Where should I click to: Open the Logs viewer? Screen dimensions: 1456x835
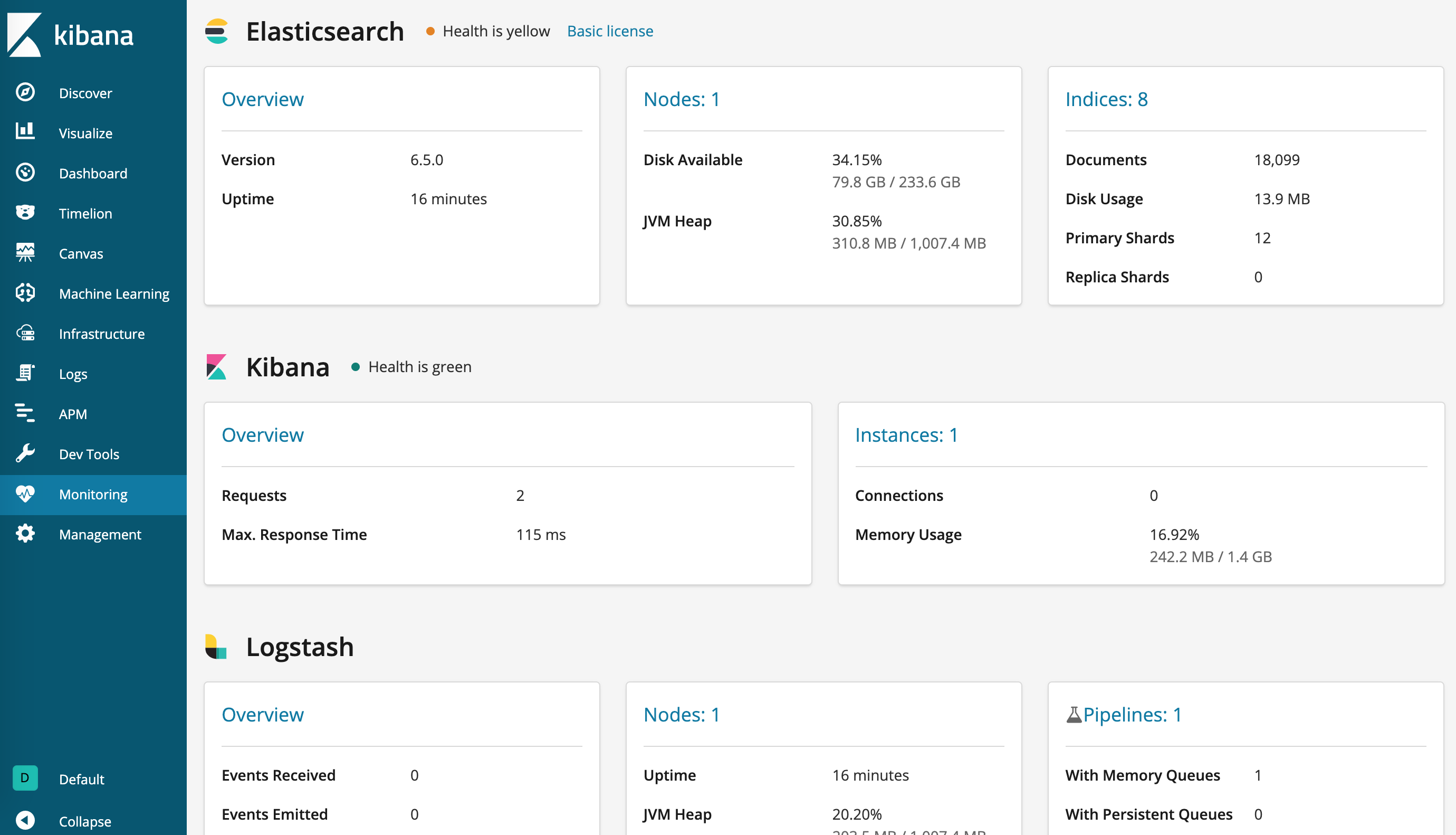[x=73, y=374]
